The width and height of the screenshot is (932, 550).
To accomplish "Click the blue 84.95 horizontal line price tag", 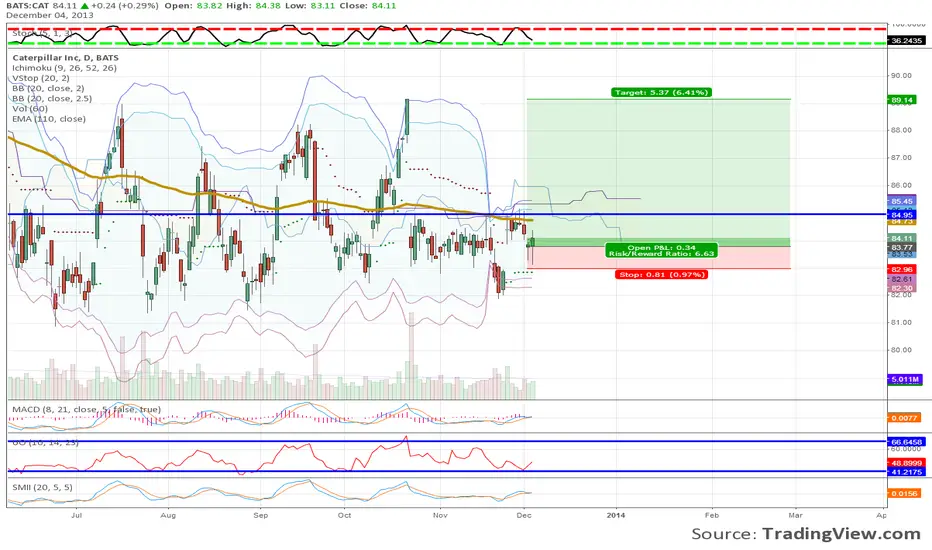I will pyautogui.click(x=901, y=215).
